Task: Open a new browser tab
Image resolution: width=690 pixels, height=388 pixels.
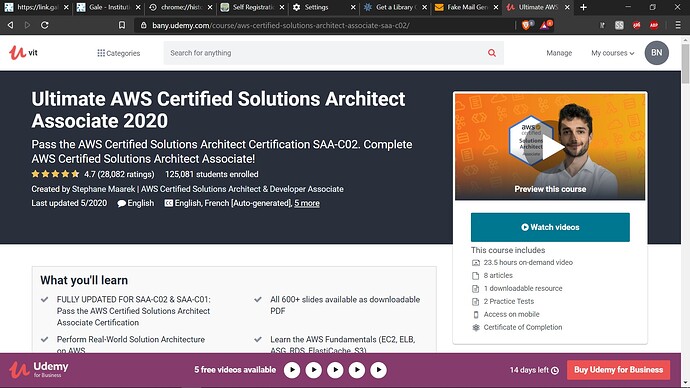Action: point(584,7)
